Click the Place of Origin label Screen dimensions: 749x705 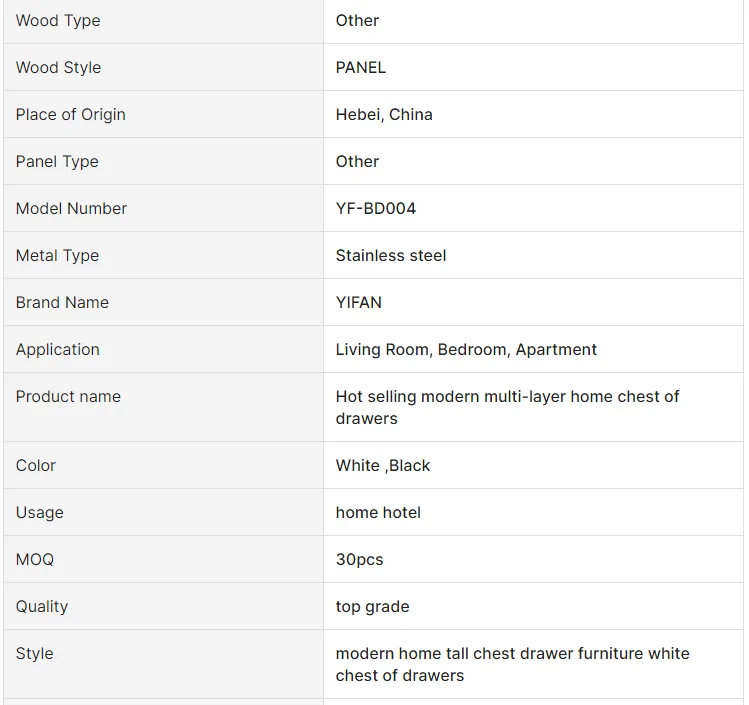[70, 115]
